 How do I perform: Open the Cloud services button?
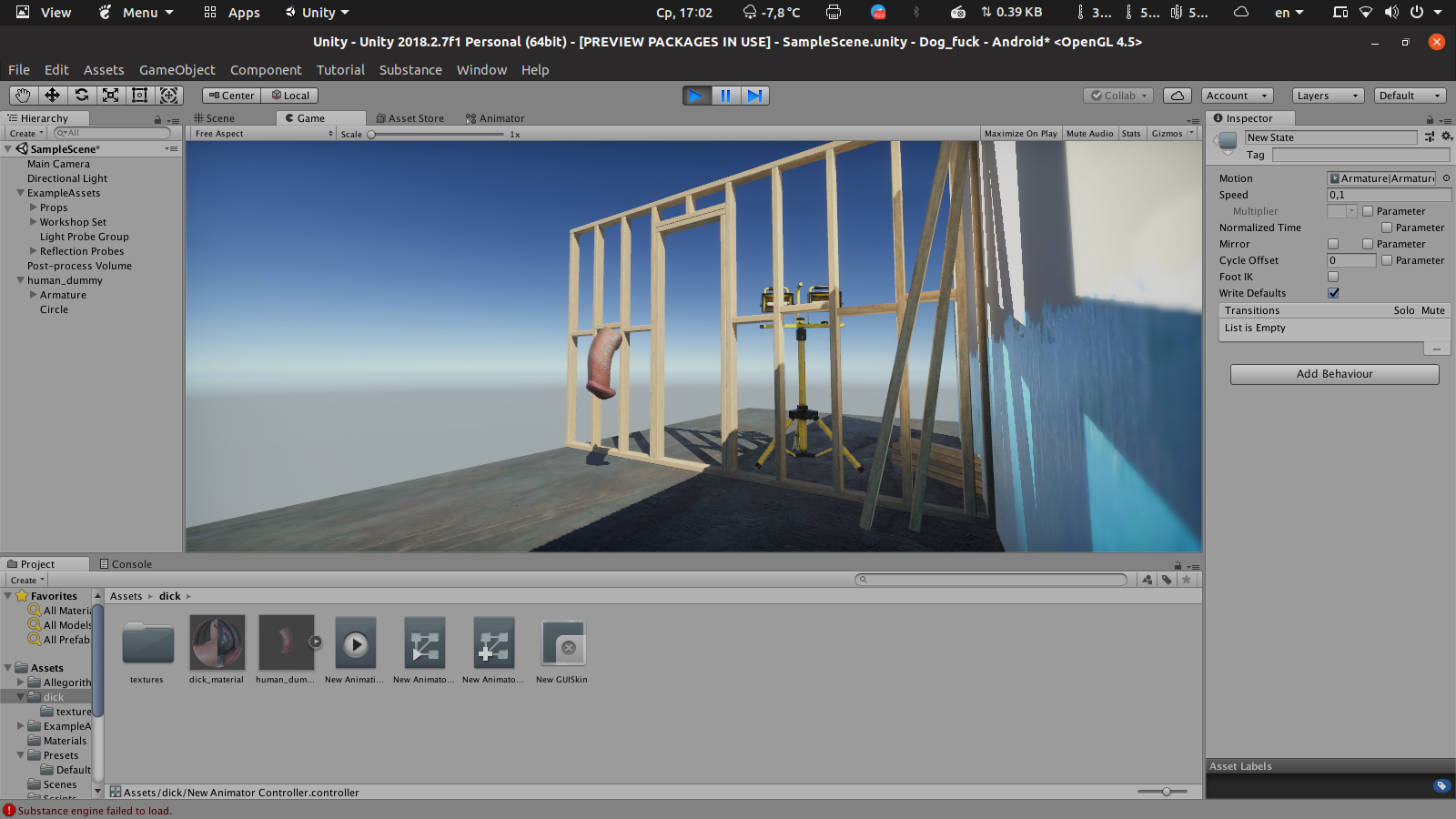tap(1177, 96)
